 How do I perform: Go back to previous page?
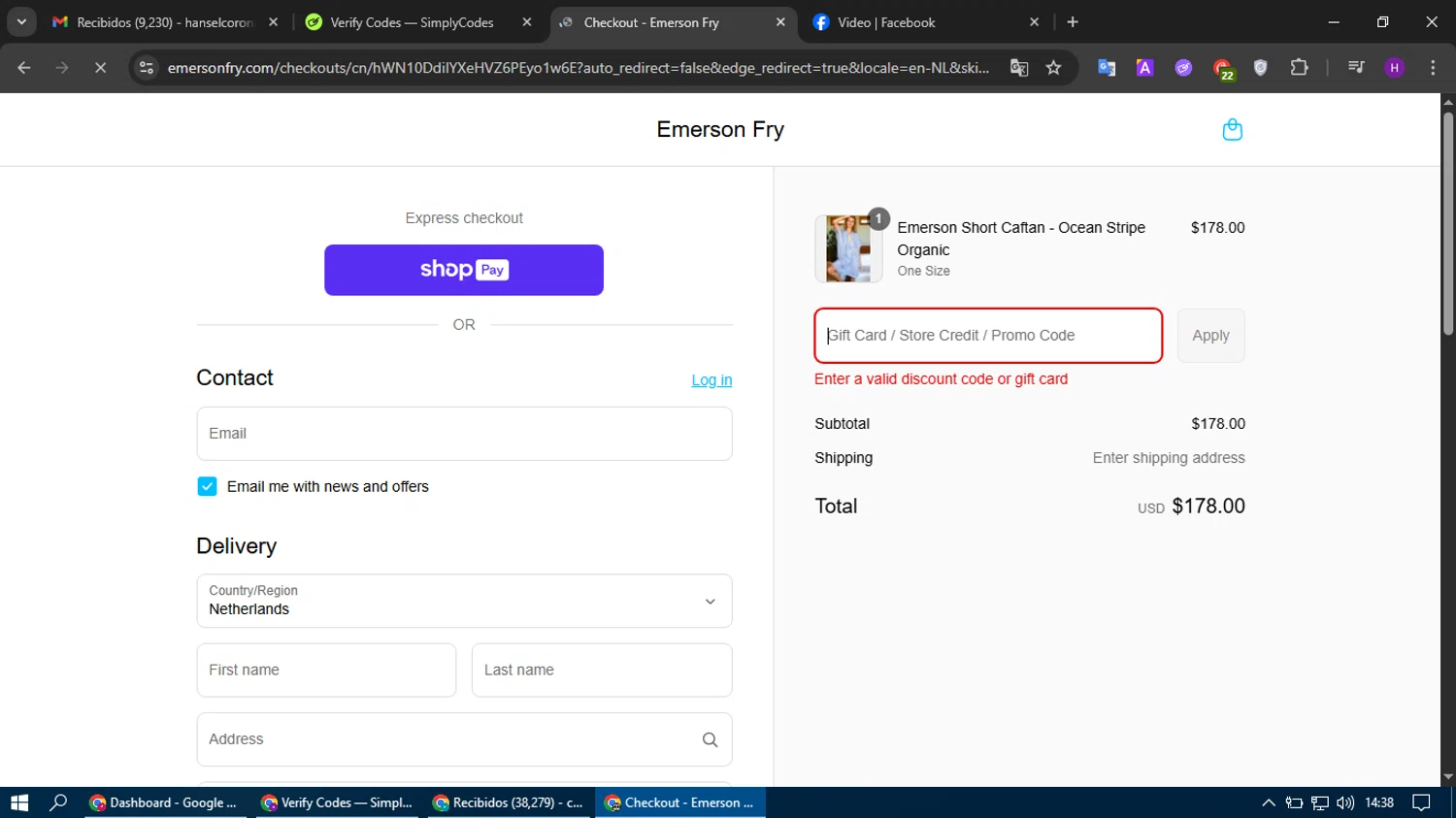pyautogui.click(x=24, y=68)
